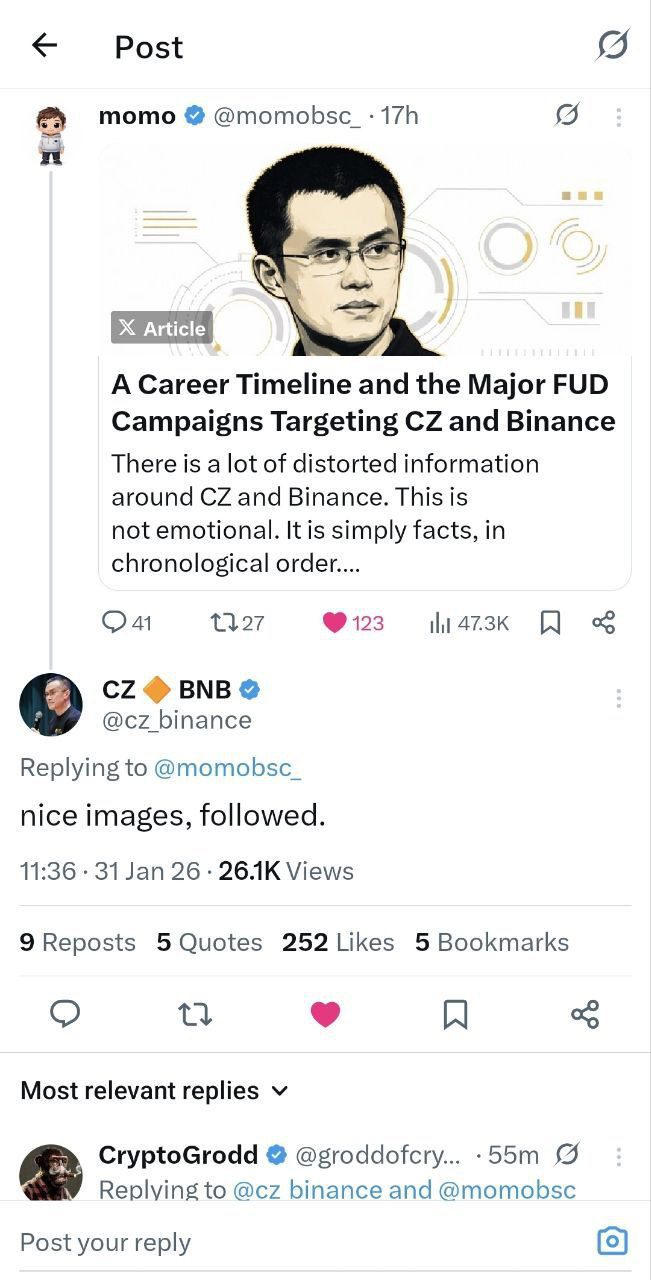
Task: Tap the back arrow
Action: [45, 45]
